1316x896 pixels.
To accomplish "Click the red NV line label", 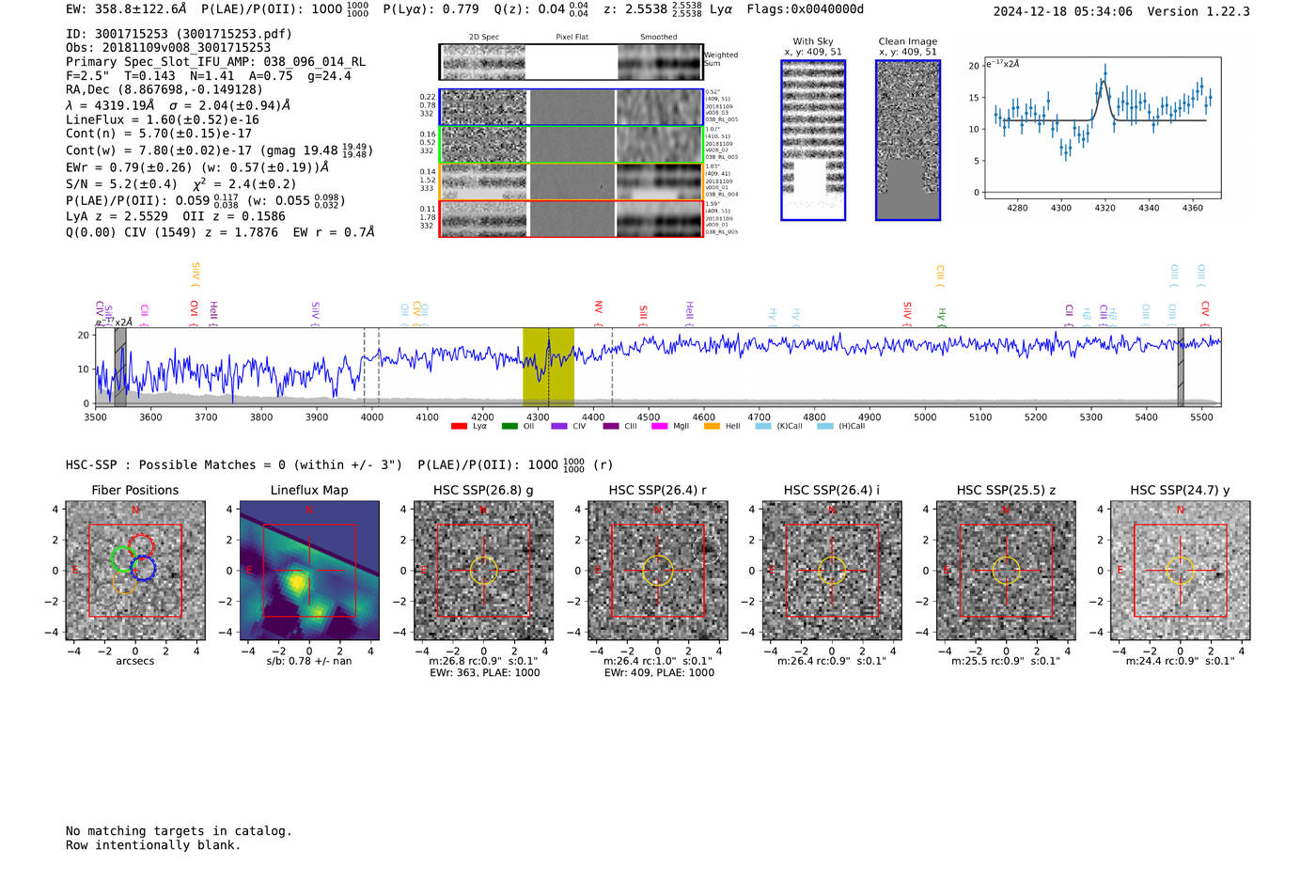I will [599, 312].
